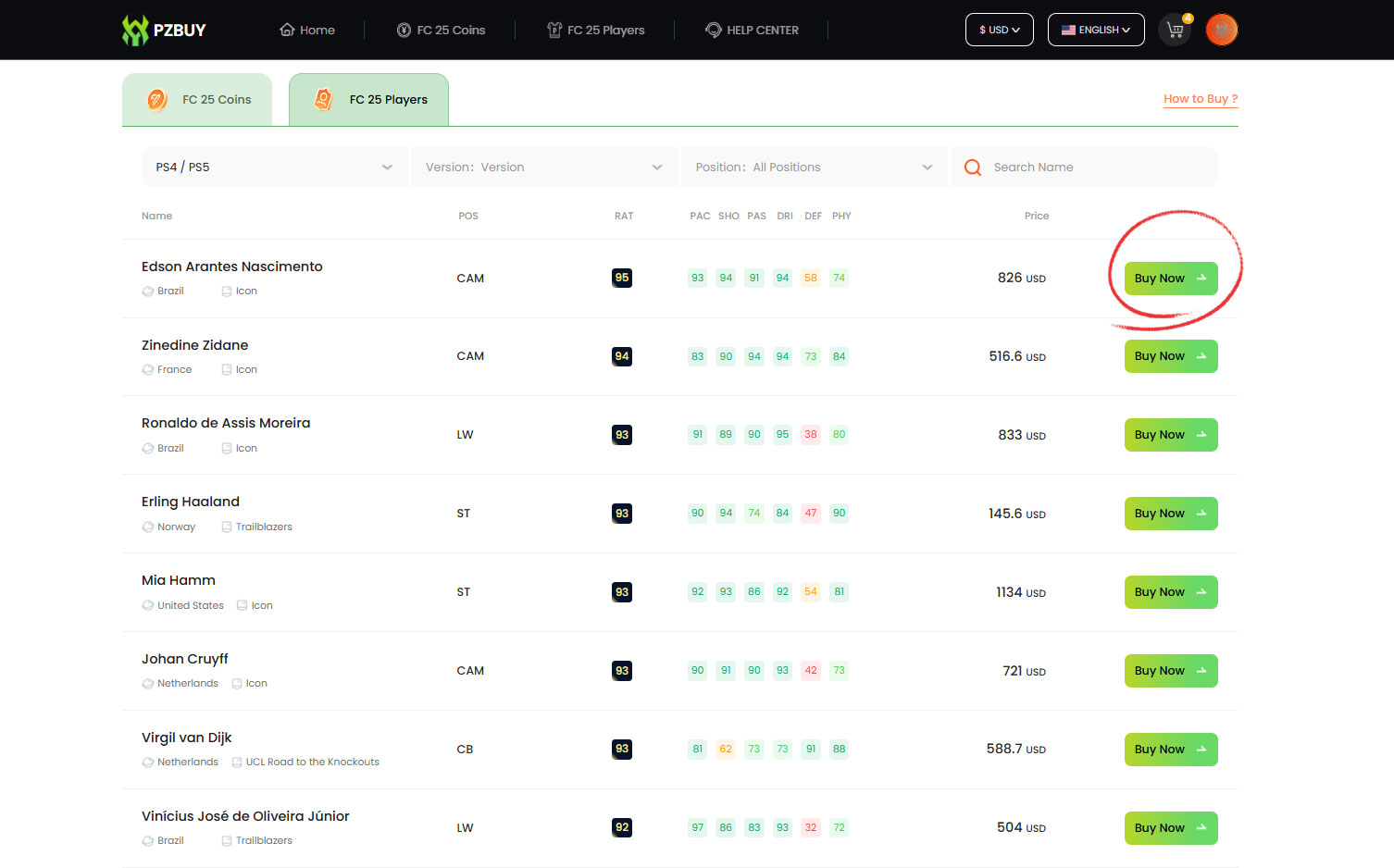The image size is (1394, 868).
Task: Click the FC 25 Coins tab coin icon
Action: pos(157,99)
